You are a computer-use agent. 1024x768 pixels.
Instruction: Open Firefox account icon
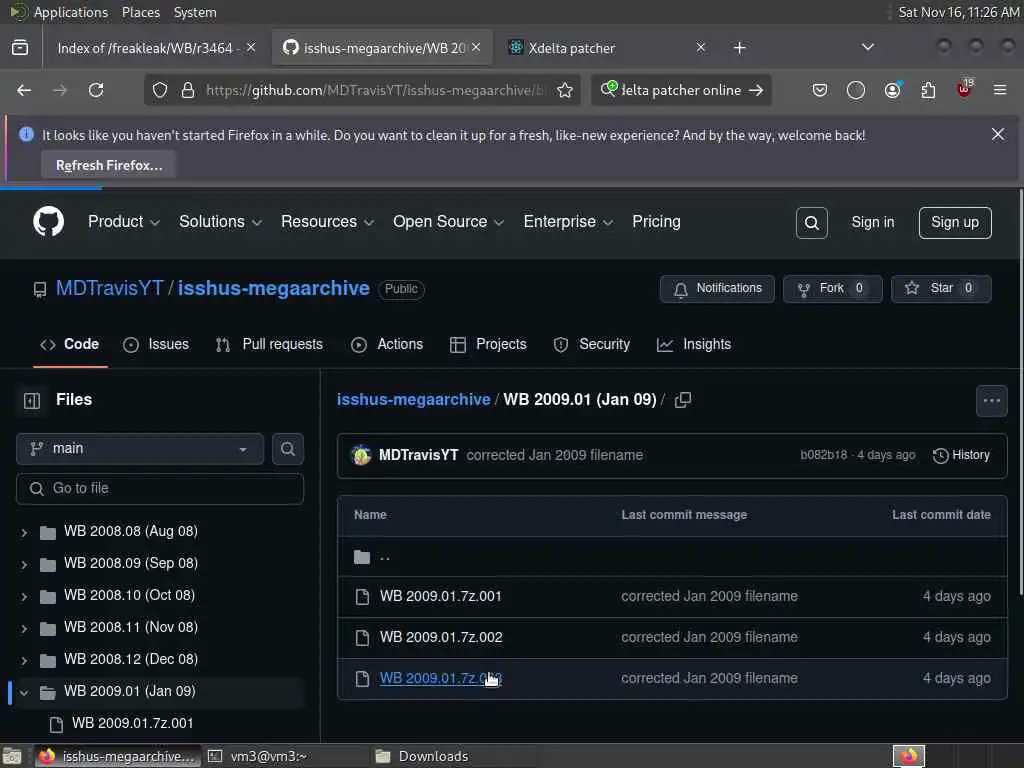(x=892, y=90)
